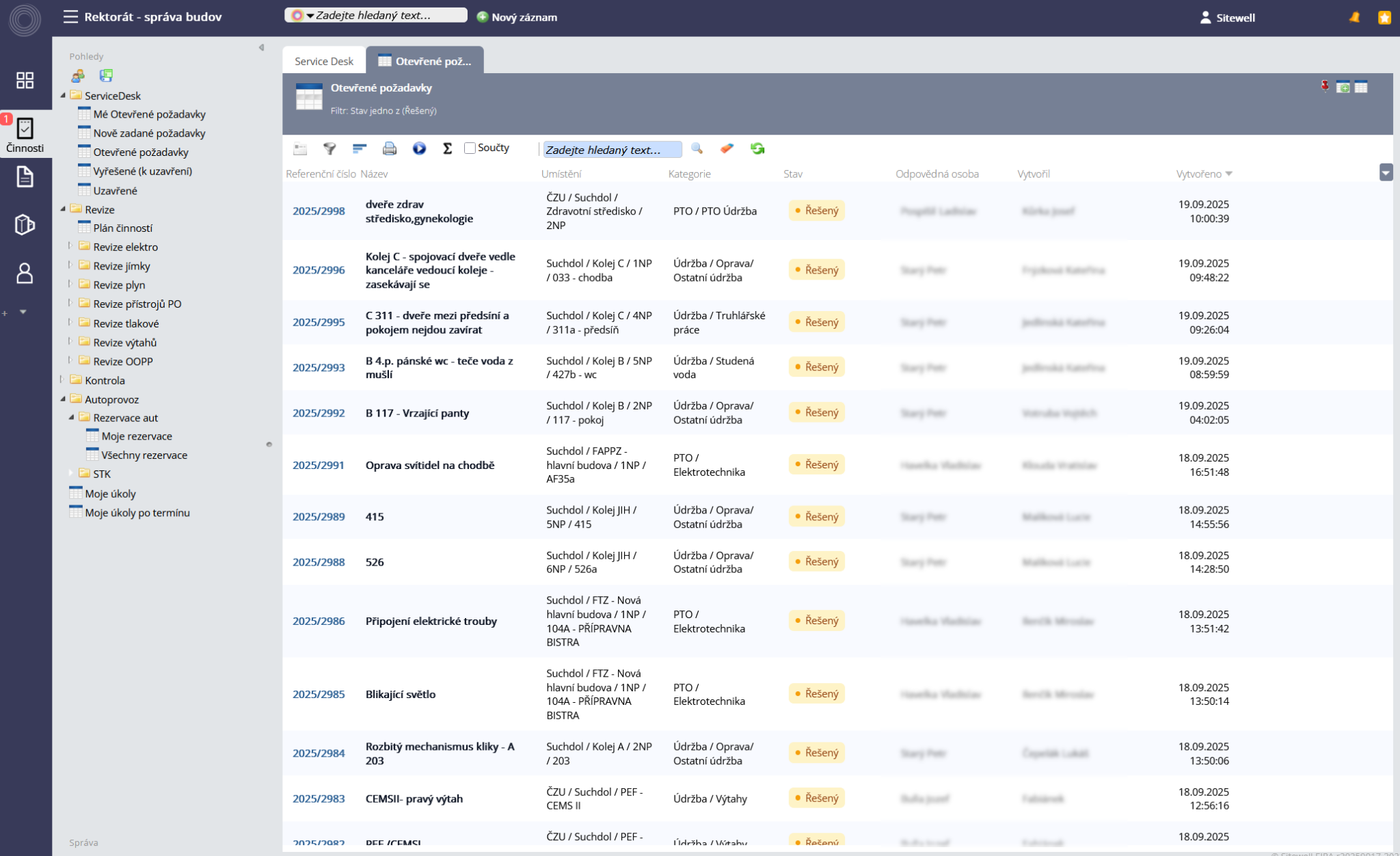The image size is (1400, 856).
Task: Expand the Revize elektro folder
Action: pyautogui.click(x=70, y=246)
